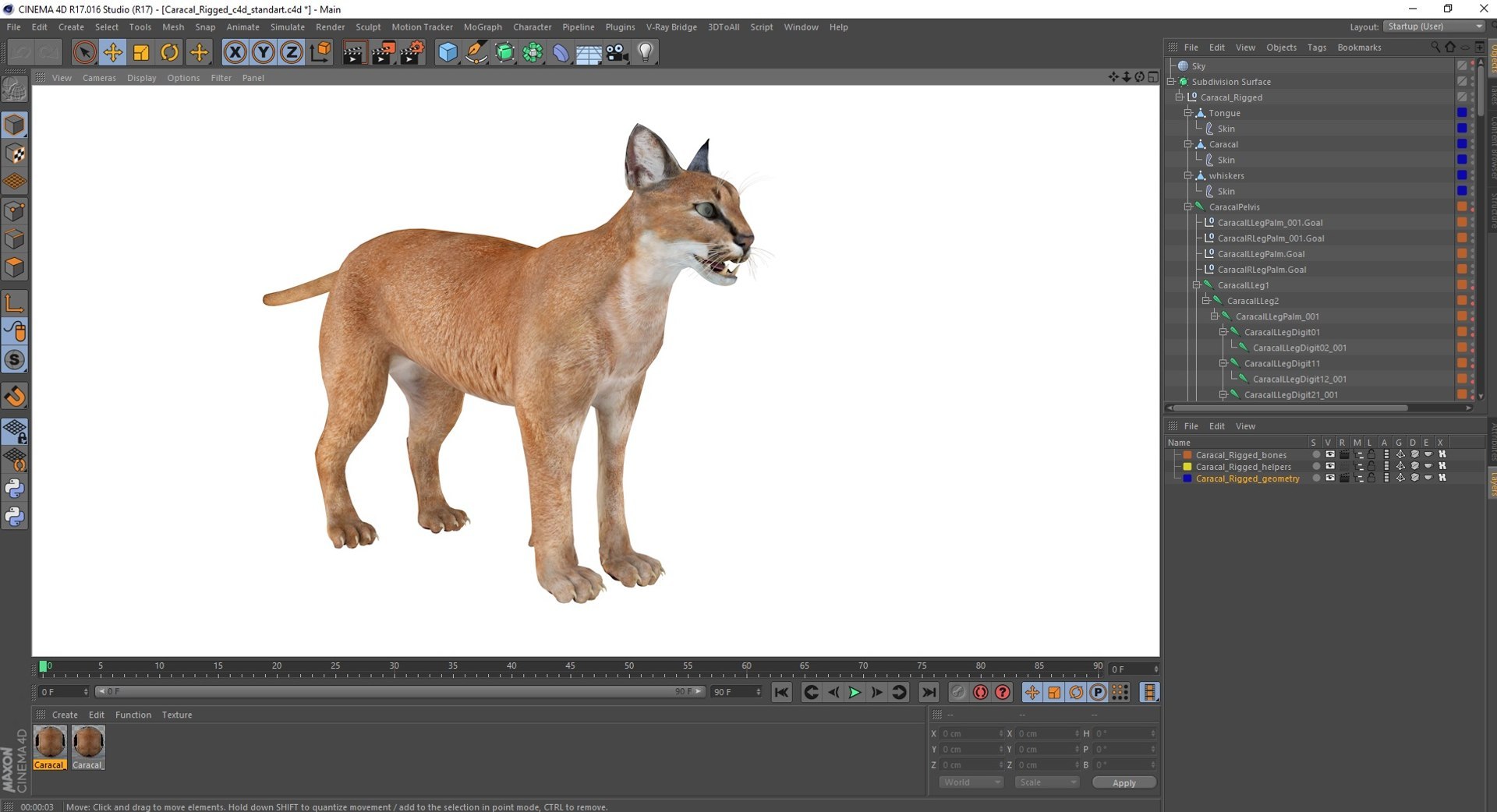1497x812 pixels.
Task: Add a deformer object
Action: [561, 52]
